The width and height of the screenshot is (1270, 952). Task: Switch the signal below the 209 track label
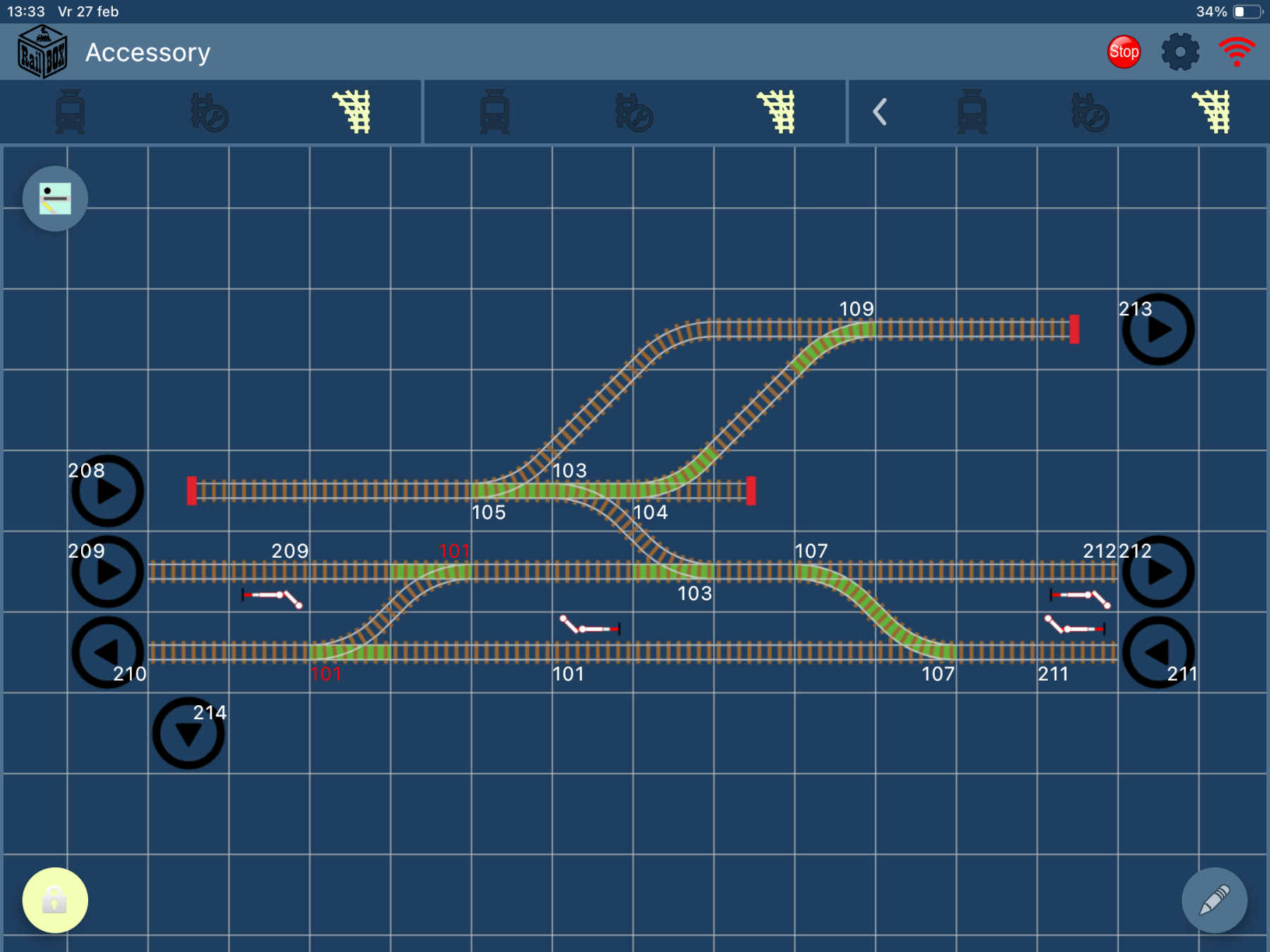tap(272, 598)
